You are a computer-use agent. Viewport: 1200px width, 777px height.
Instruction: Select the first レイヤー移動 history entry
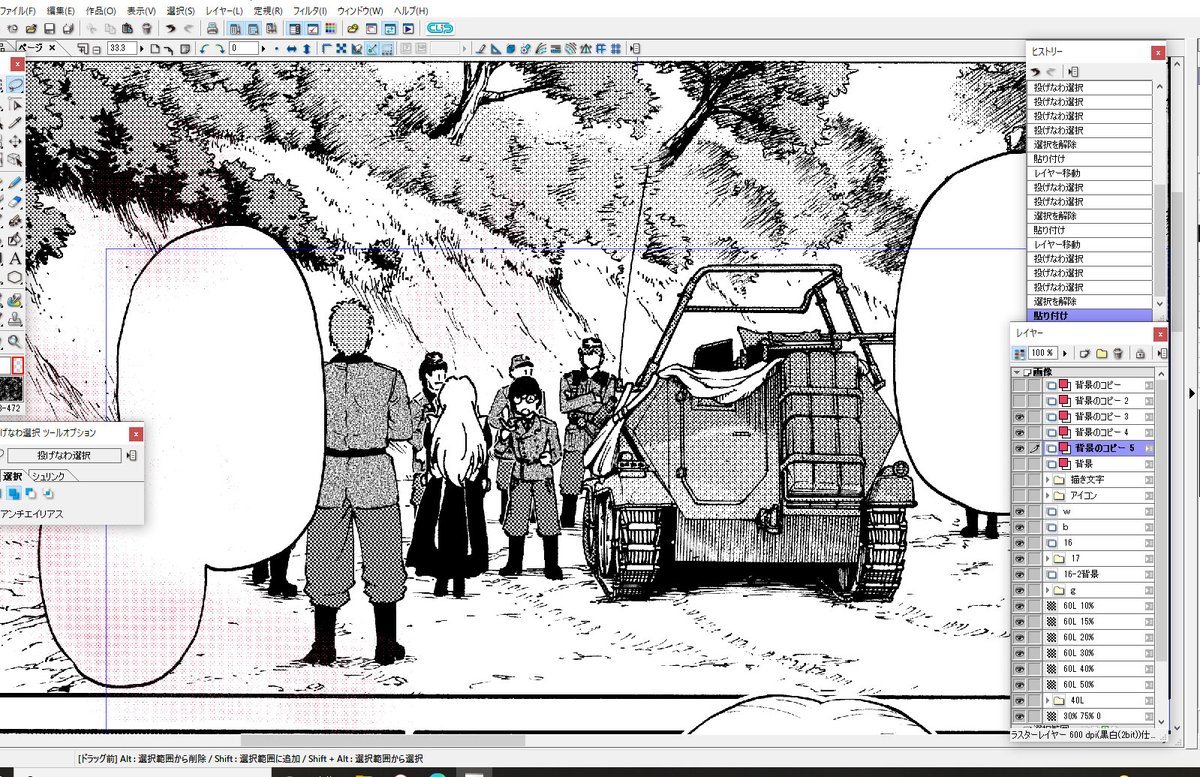point(1092,173)
